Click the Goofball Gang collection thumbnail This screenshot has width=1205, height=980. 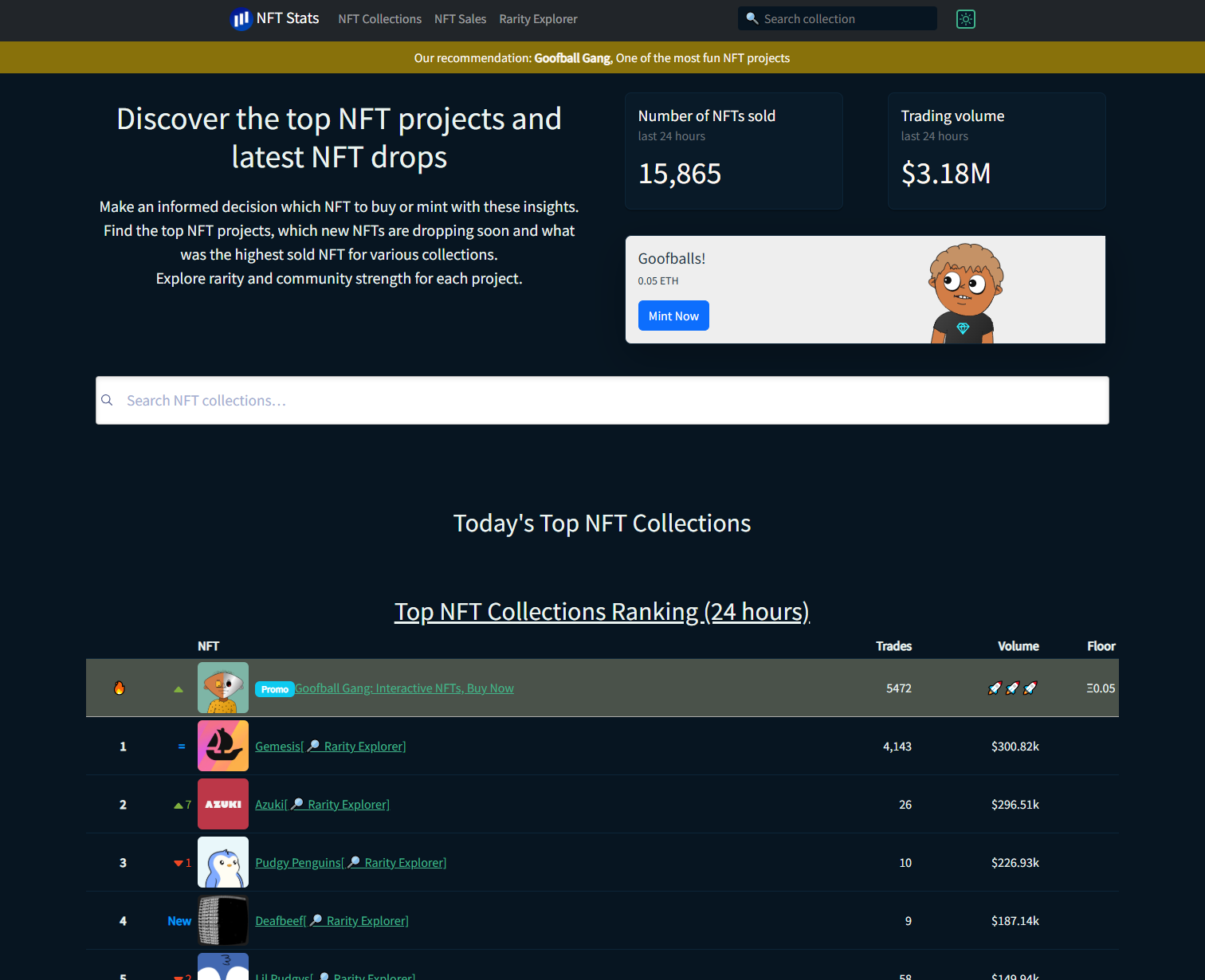[x=223, y=688]
